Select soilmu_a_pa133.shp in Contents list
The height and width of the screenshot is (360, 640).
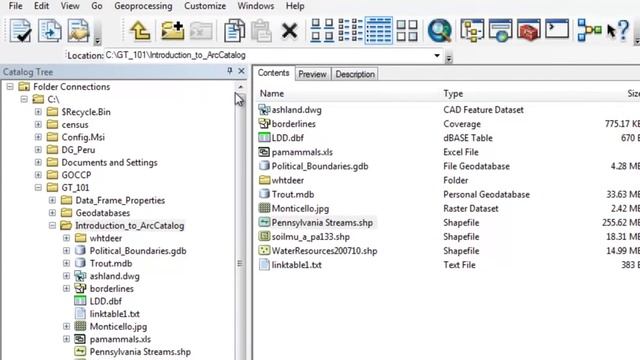[311, 237]
